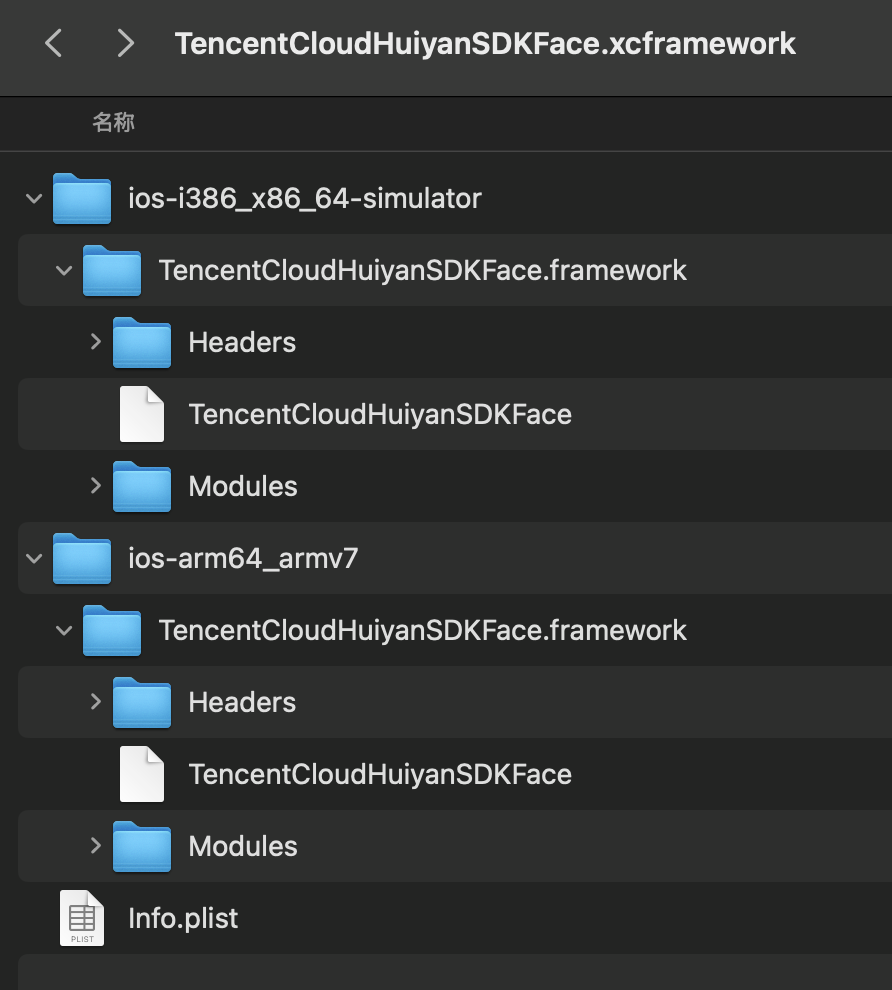Collapse the framework folder under simulator

point(64,271)
